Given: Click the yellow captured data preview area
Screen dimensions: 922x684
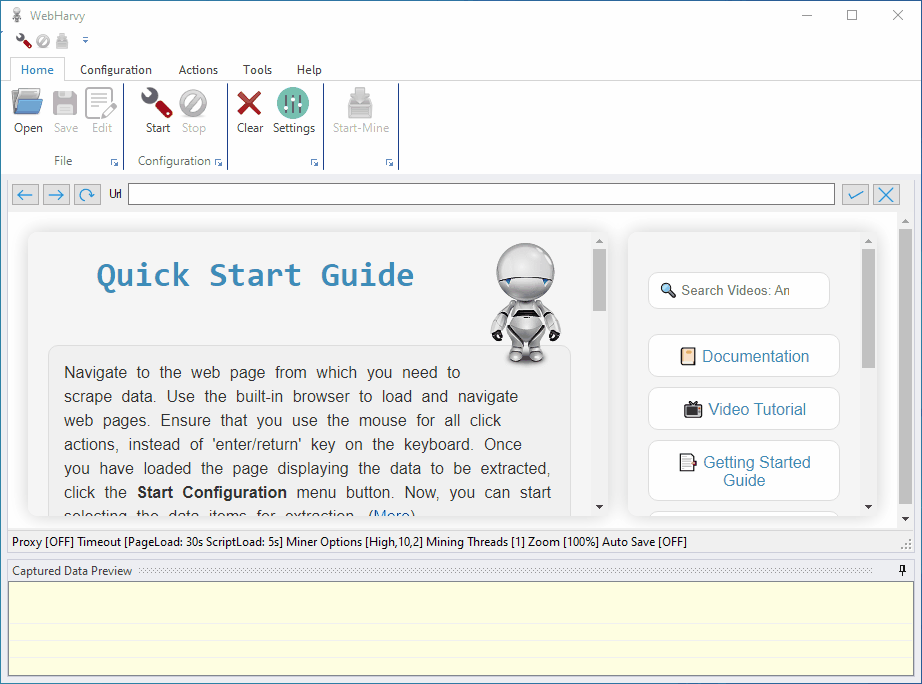Looking at the screenshot, I should click(460, 628).
